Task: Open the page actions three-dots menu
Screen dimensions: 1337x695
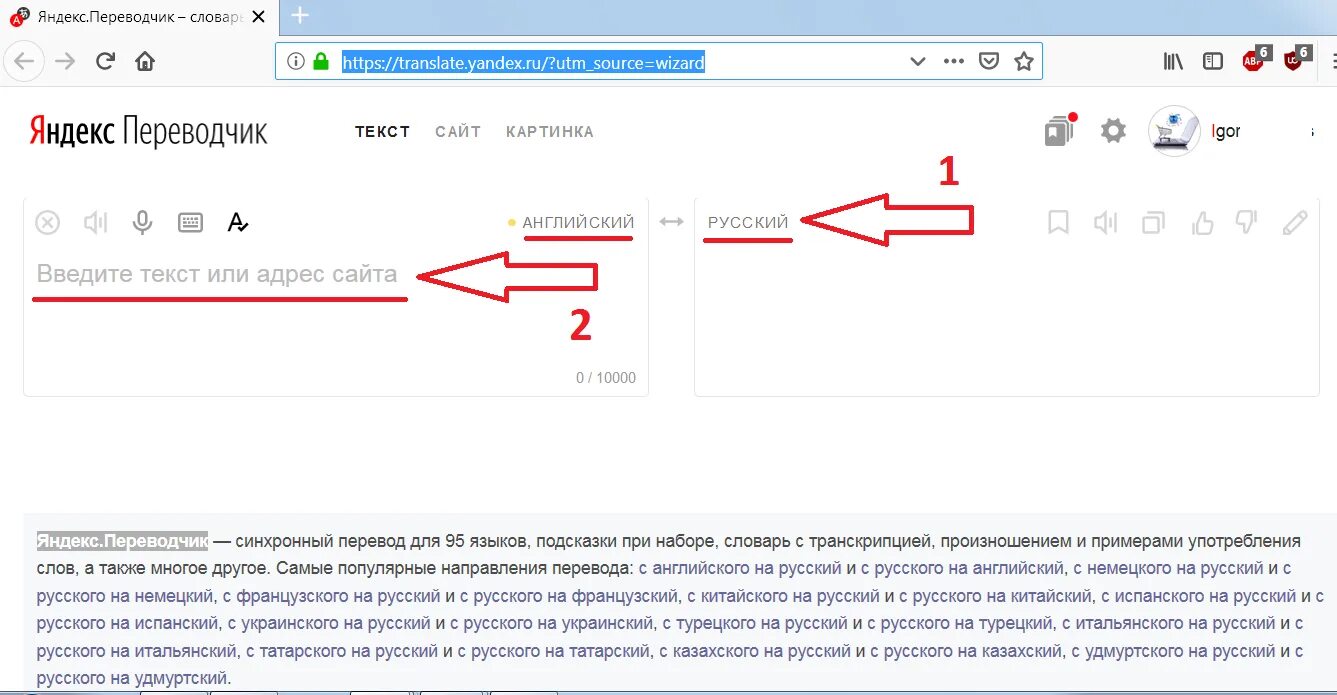Action: coord(954,61)
